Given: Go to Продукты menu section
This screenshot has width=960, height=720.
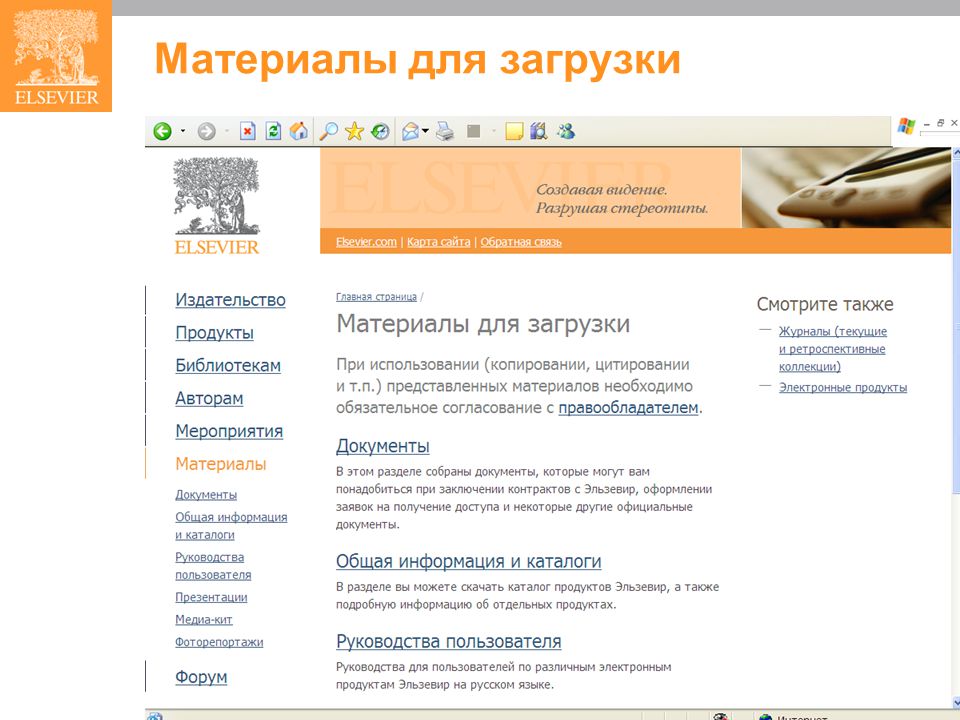Looking at the screenshot, I should 214,332.
